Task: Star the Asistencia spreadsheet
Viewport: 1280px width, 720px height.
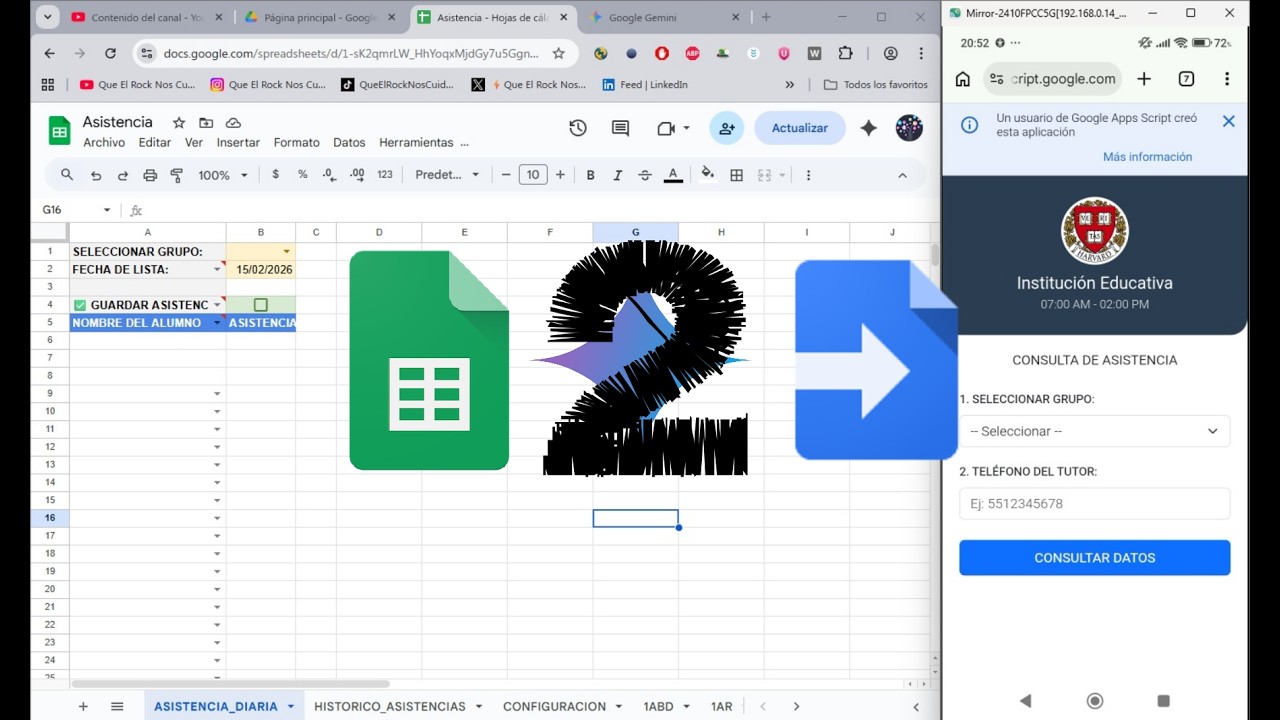Action: tap(179, 122)
